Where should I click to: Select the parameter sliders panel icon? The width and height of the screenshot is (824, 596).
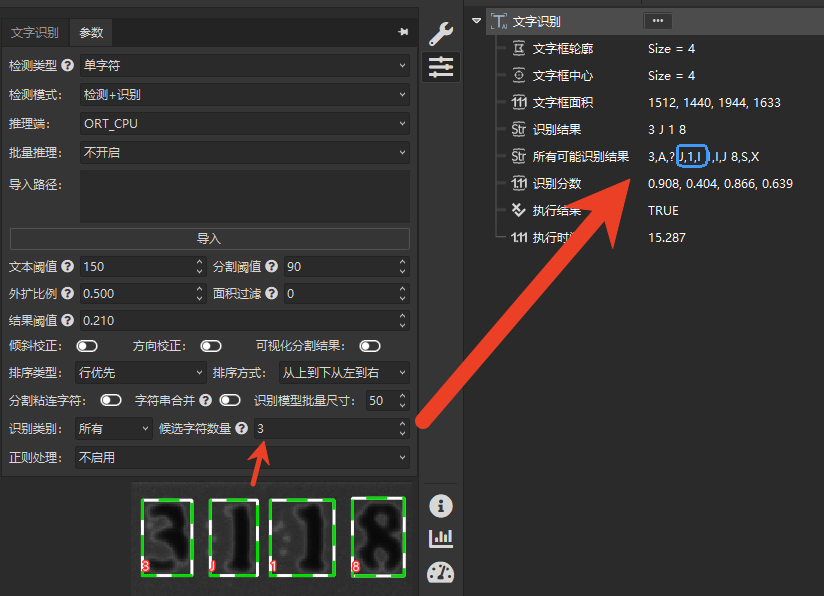(441, 67)
